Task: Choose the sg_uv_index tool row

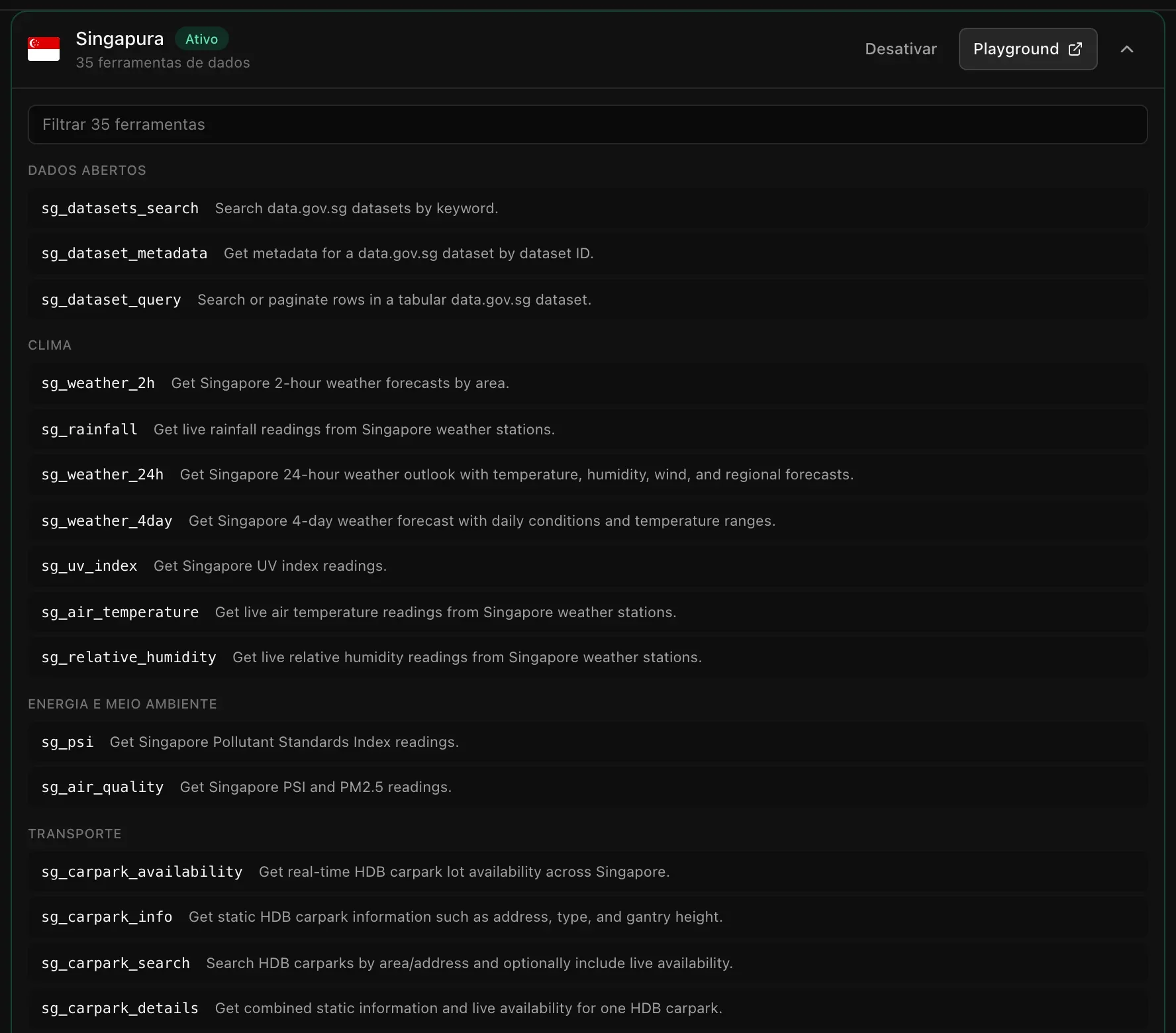Action: (587, 566)
